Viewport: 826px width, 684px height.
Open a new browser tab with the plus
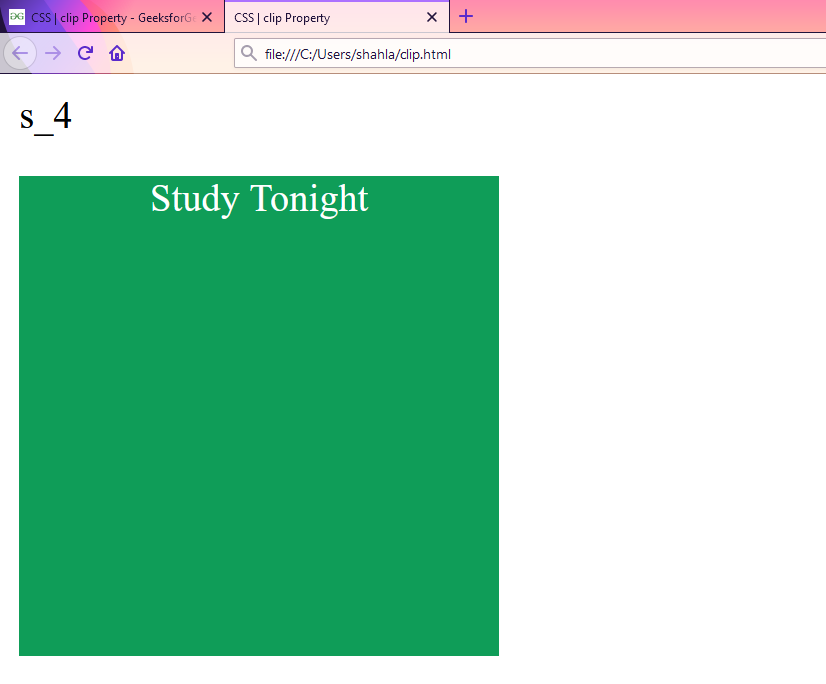[465, 16]
